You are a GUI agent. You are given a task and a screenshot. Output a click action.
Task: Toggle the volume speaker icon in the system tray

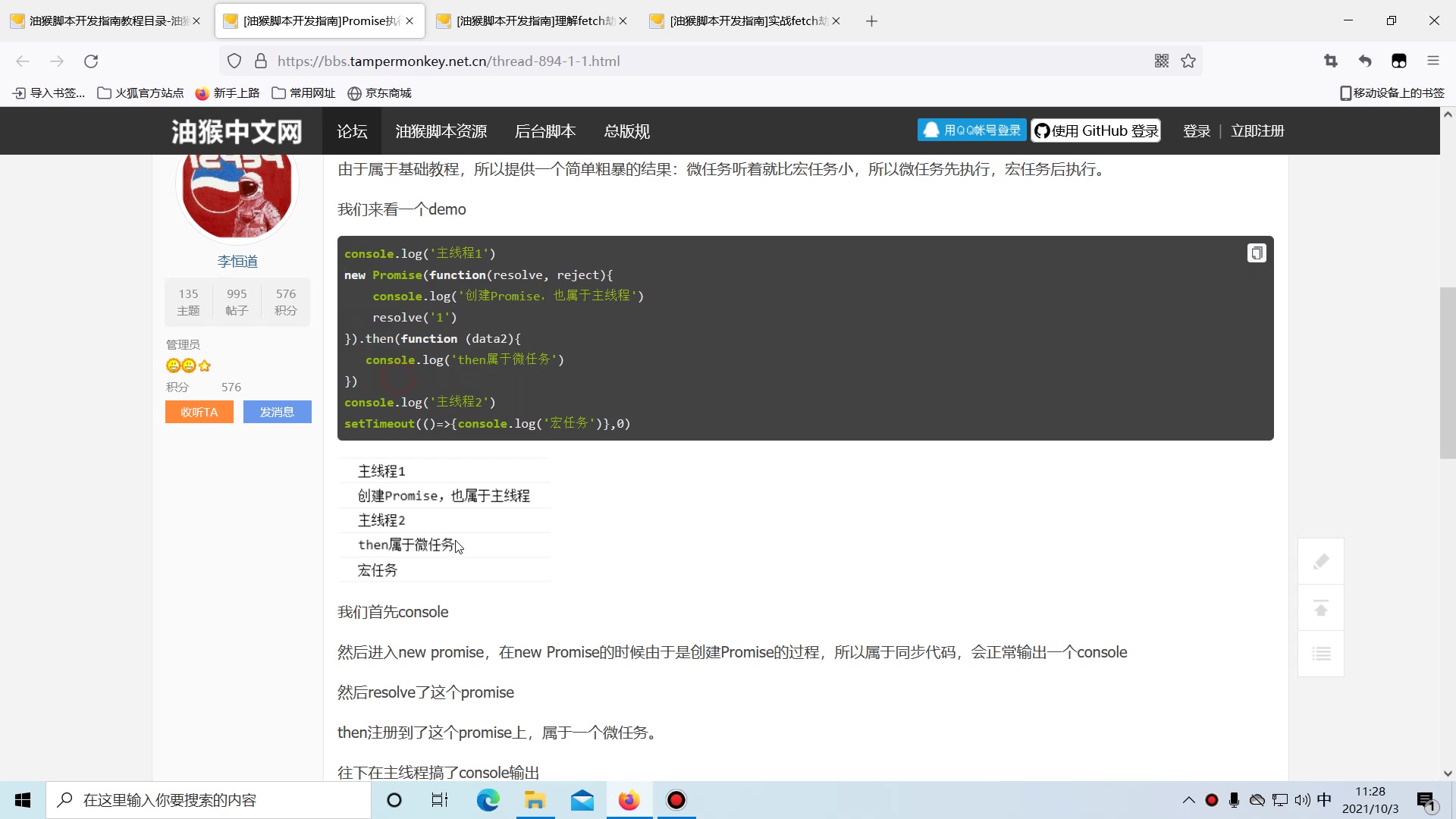(1302, 800)
